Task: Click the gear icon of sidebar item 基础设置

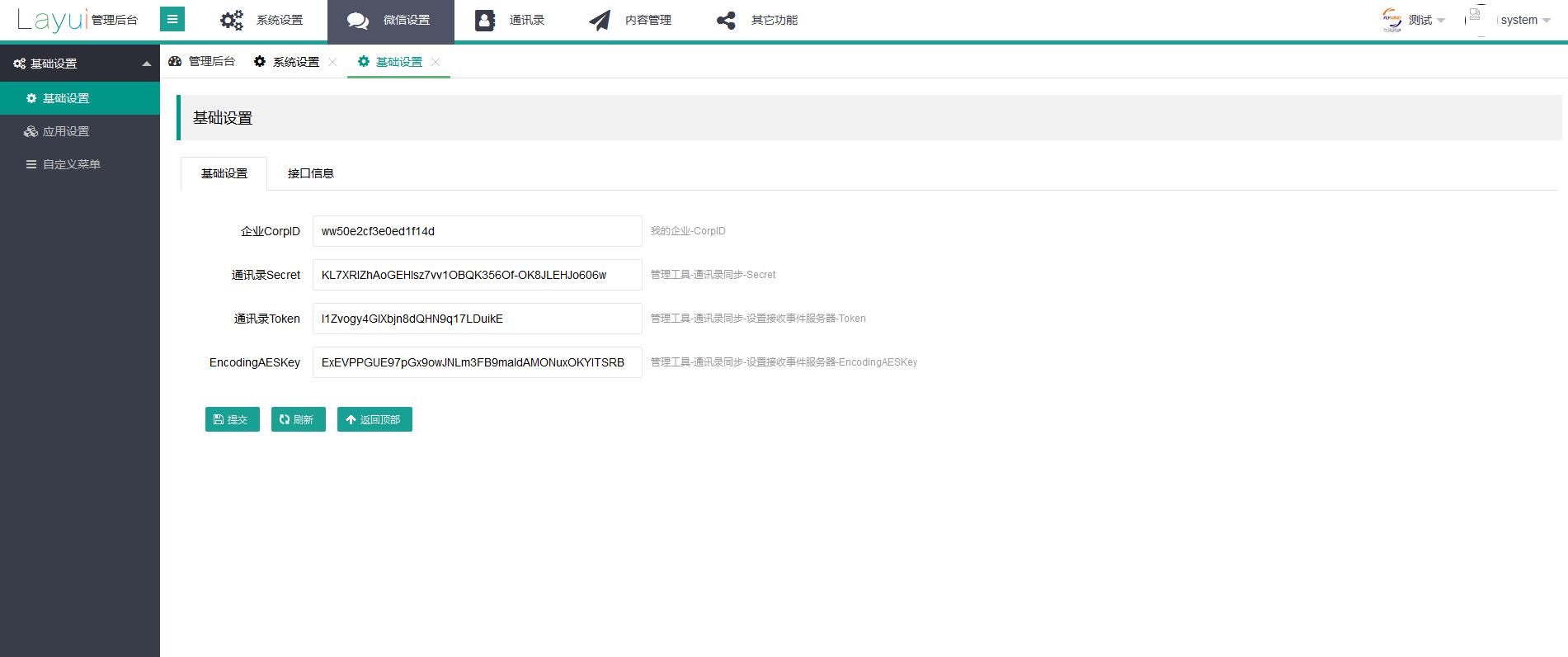Action: pyautogui.click(x=31, y=98)
